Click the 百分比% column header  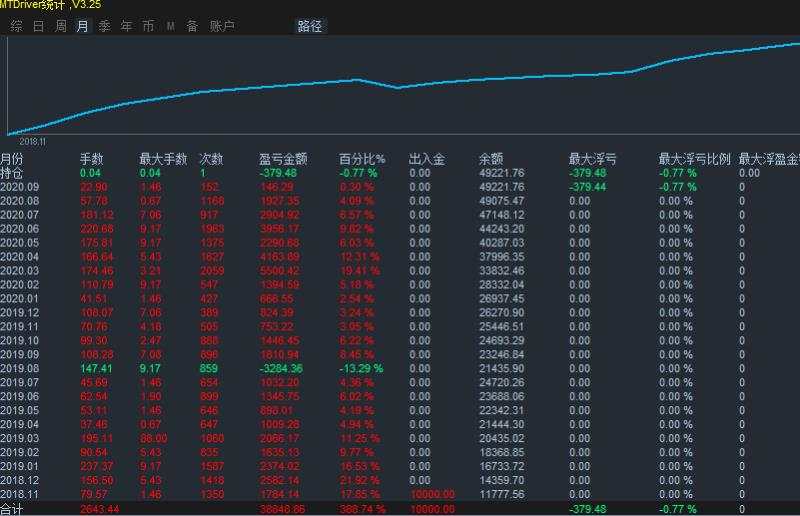[x=362, y=159]
